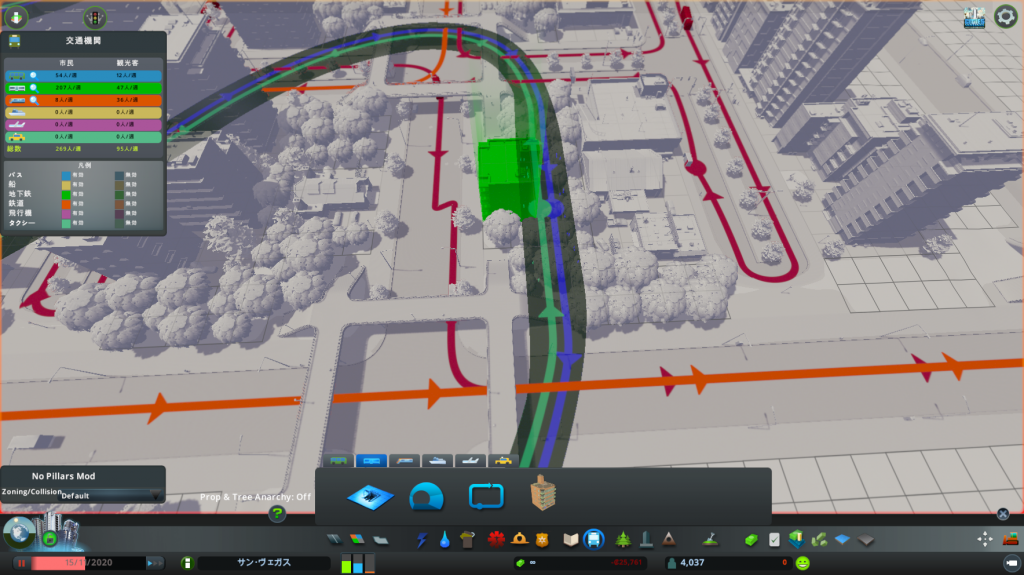Click the date progress bar 15/11/2020
This screenshot has height=575, width=1024.
coord(89,563)
